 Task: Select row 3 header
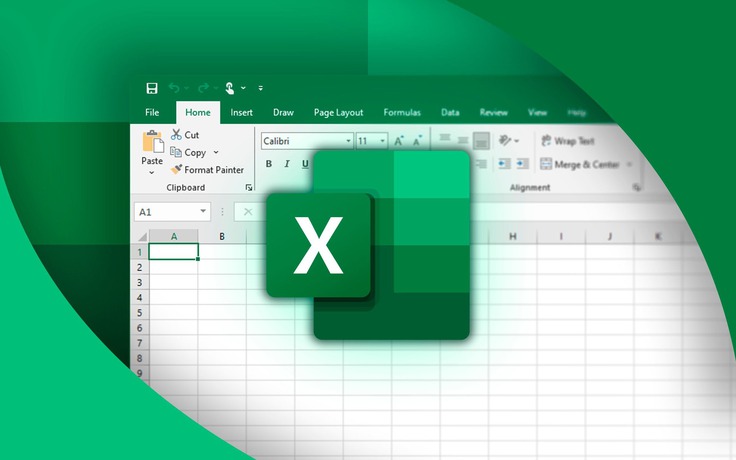139,283
